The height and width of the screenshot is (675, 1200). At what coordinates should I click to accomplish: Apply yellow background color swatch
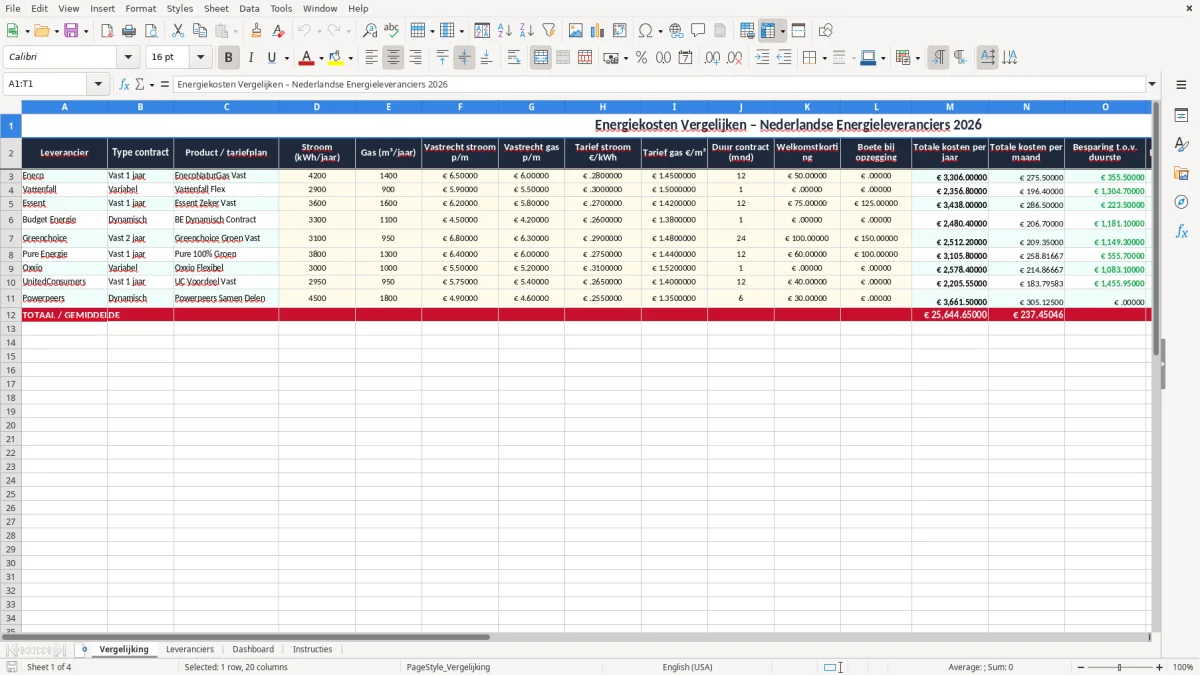[x=336, y=58]
